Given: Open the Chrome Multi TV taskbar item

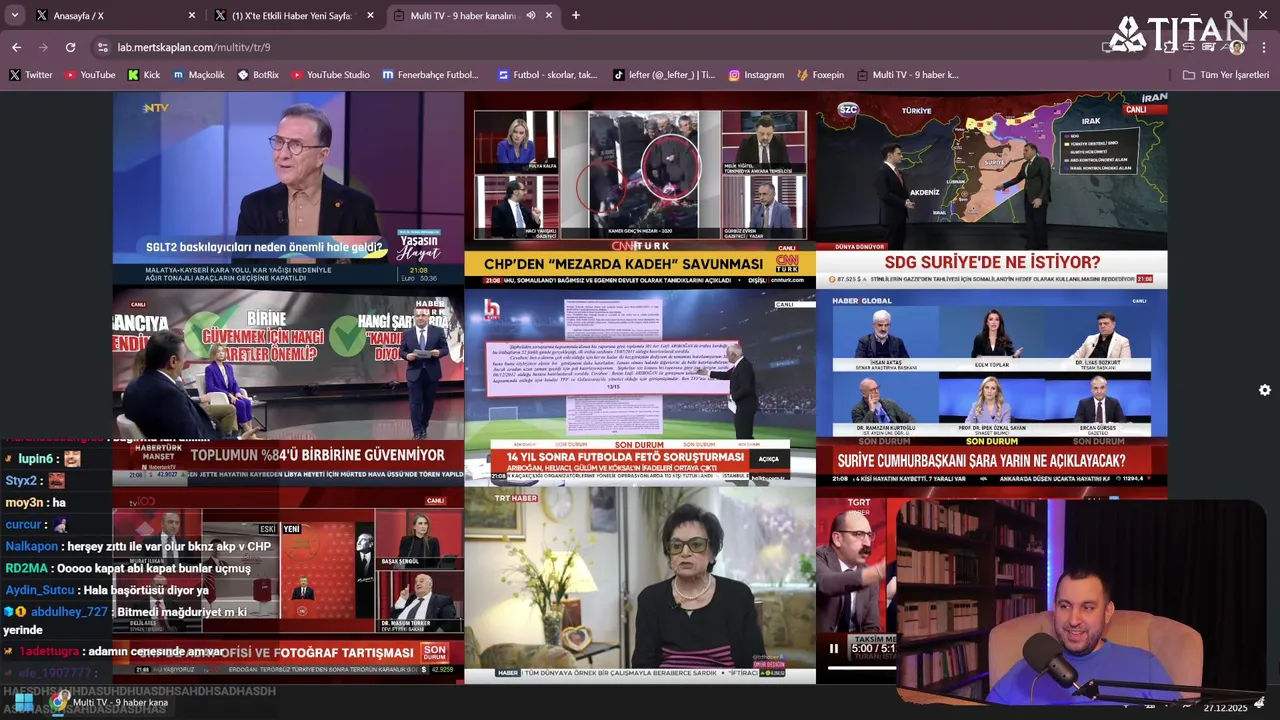Looking at the screenshot, I should [x=112, y=702].
